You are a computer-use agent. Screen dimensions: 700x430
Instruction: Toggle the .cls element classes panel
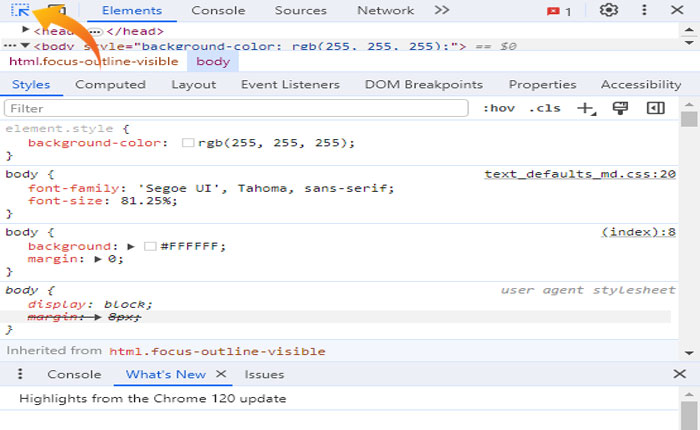point(545,108)
